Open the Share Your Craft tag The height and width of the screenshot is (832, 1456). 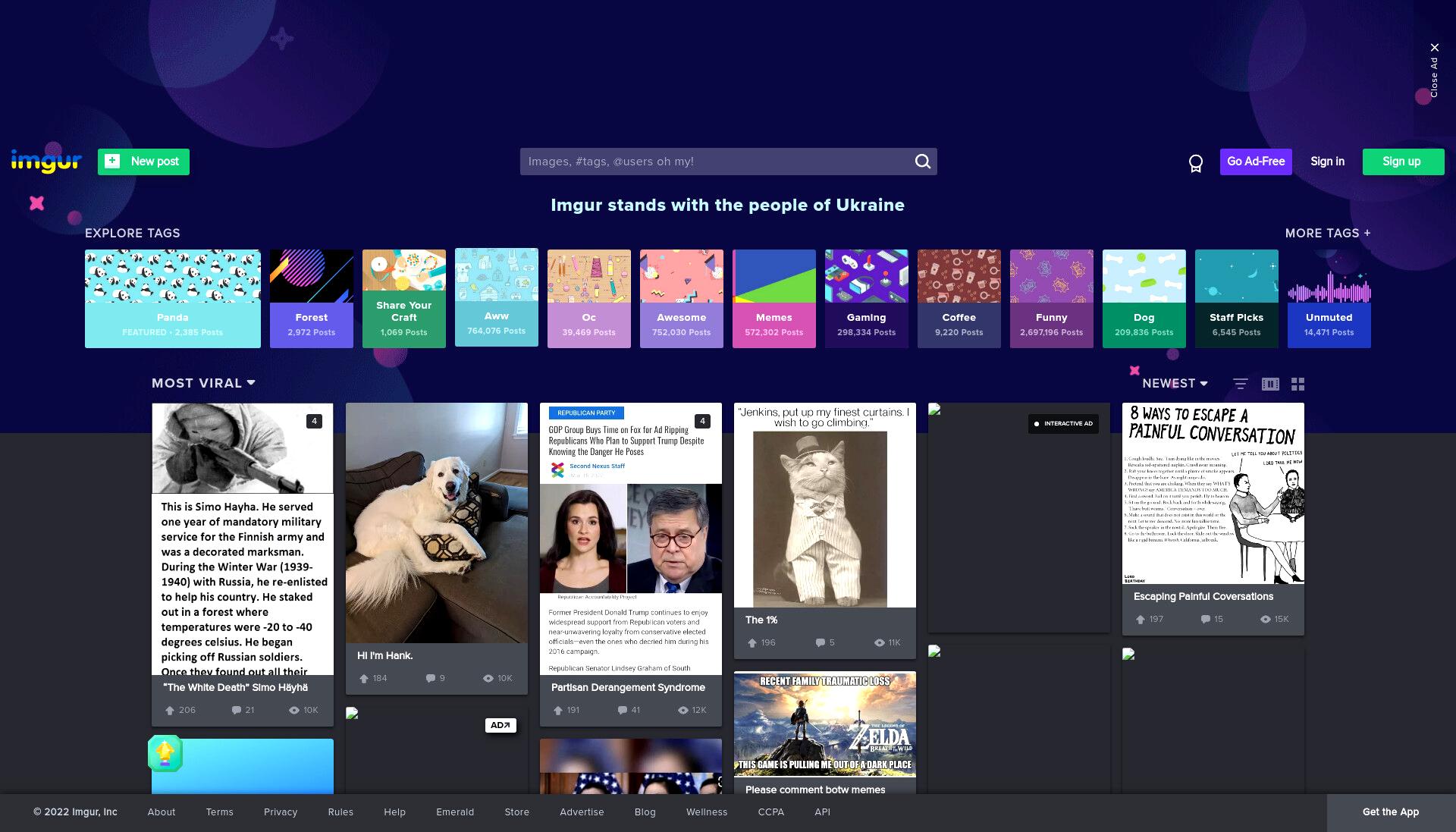404,299
